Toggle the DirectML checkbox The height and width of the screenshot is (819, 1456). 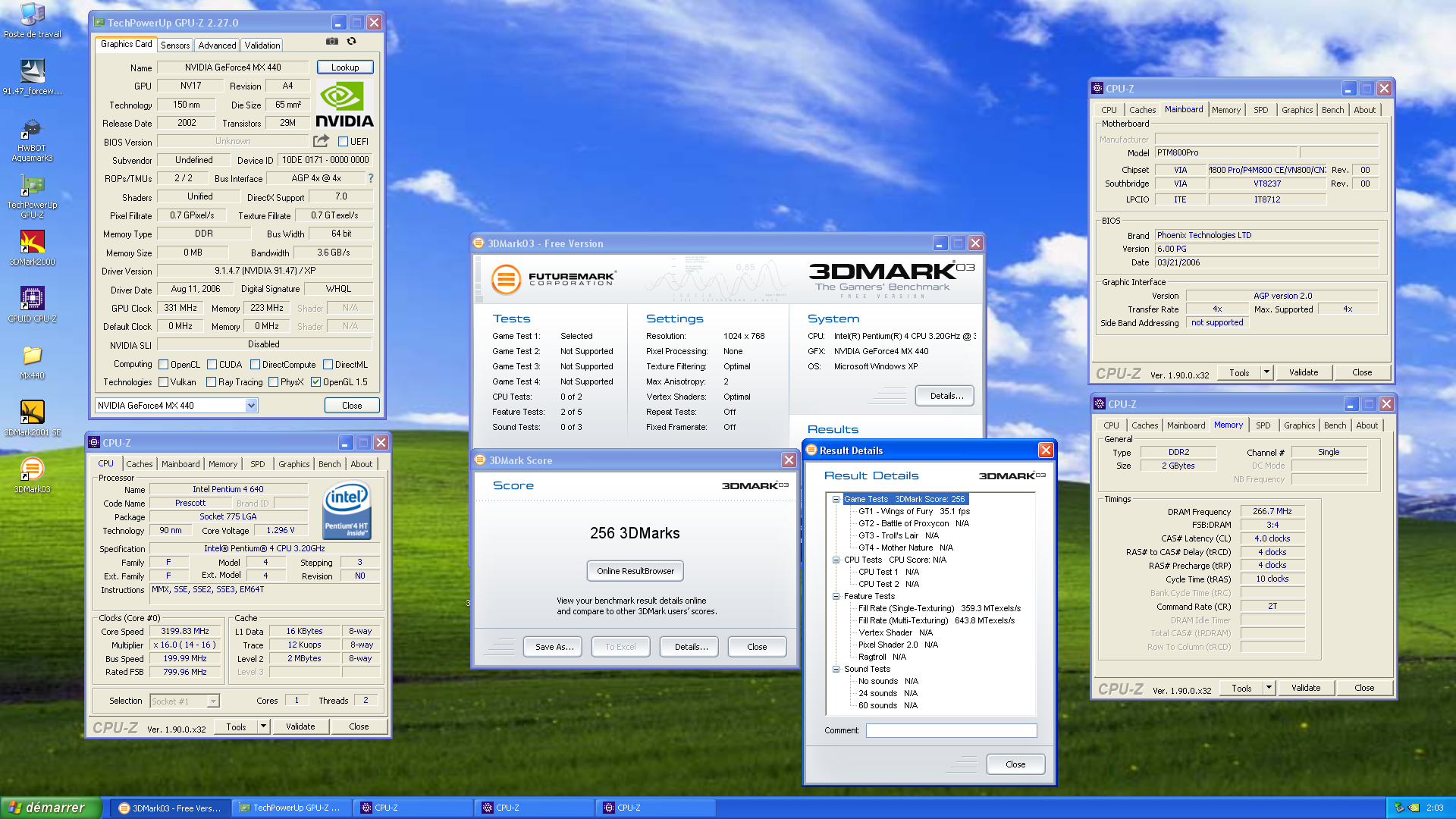click(x=328, y=365)
